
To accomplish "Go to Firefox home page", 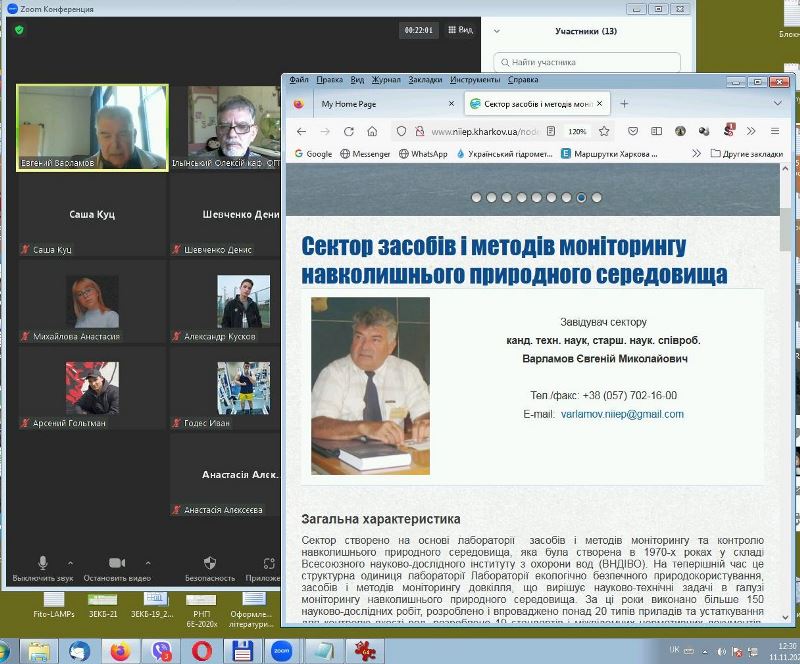I will (372, 131).
